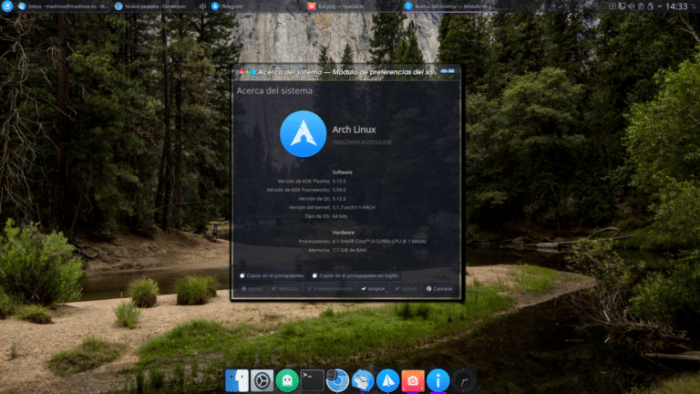This screenshot has width=700, height=394.
Task: Click the kernel version text 5.1.7-arch1-1-ARCH
Action: [354, 207]
